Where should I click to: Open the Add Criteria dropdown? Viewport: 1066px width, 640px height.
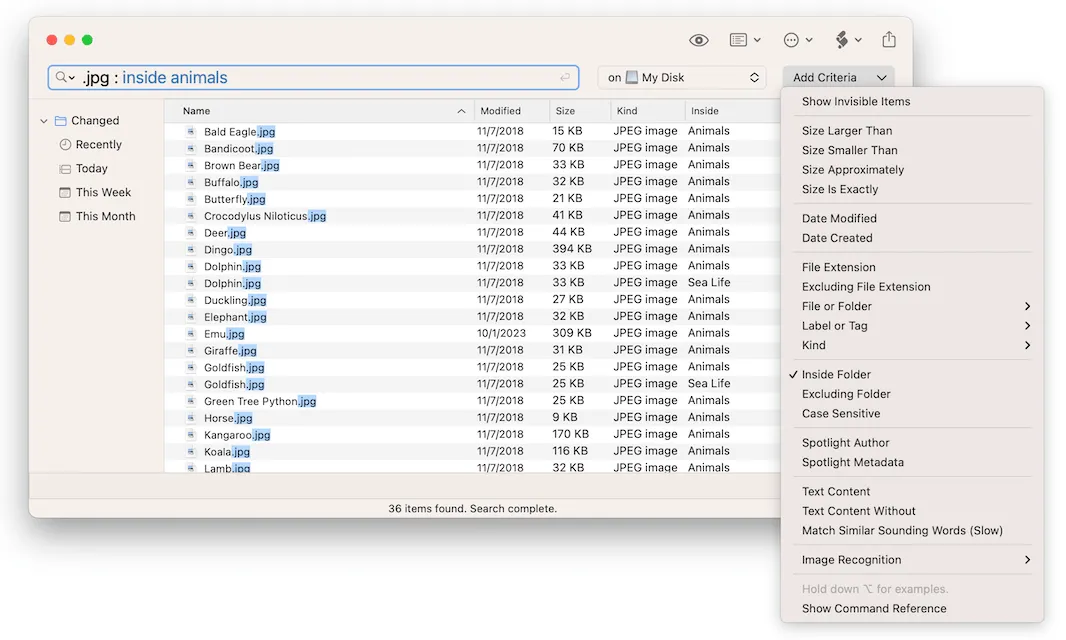(838, 77)
